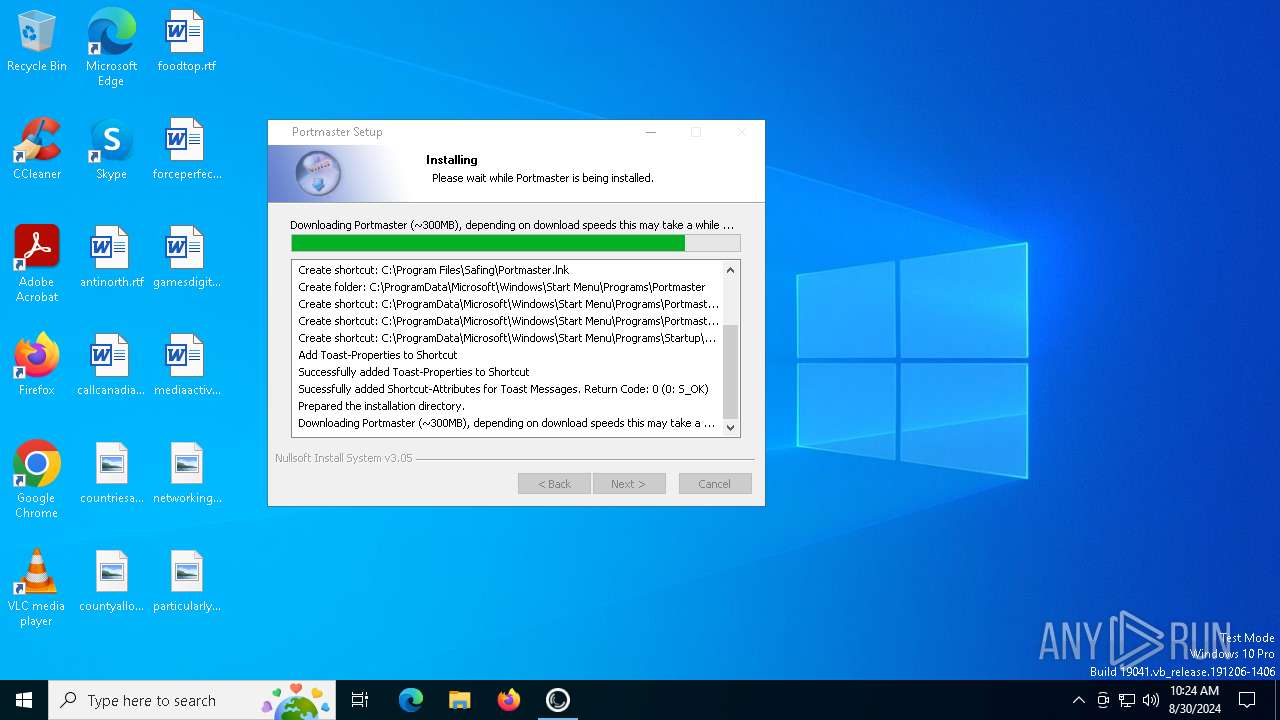Viewport: 1280px width, 720px height.
Task: Click the Portmaster.lnk shortcut log line
Action: [434, 270]
